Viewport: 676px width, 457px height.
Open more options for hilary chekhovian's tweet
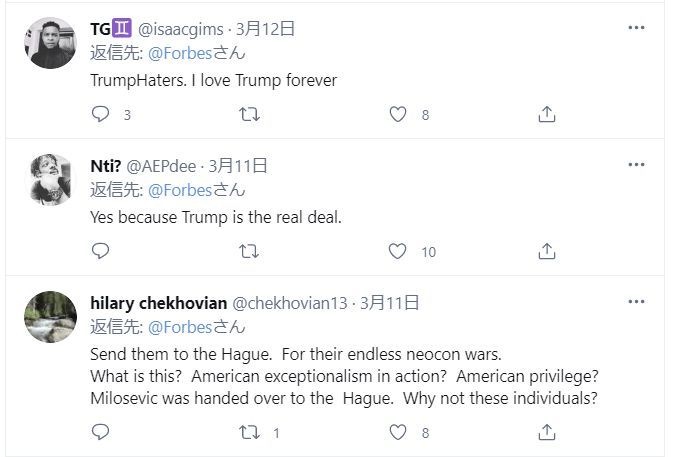(636, 302)
